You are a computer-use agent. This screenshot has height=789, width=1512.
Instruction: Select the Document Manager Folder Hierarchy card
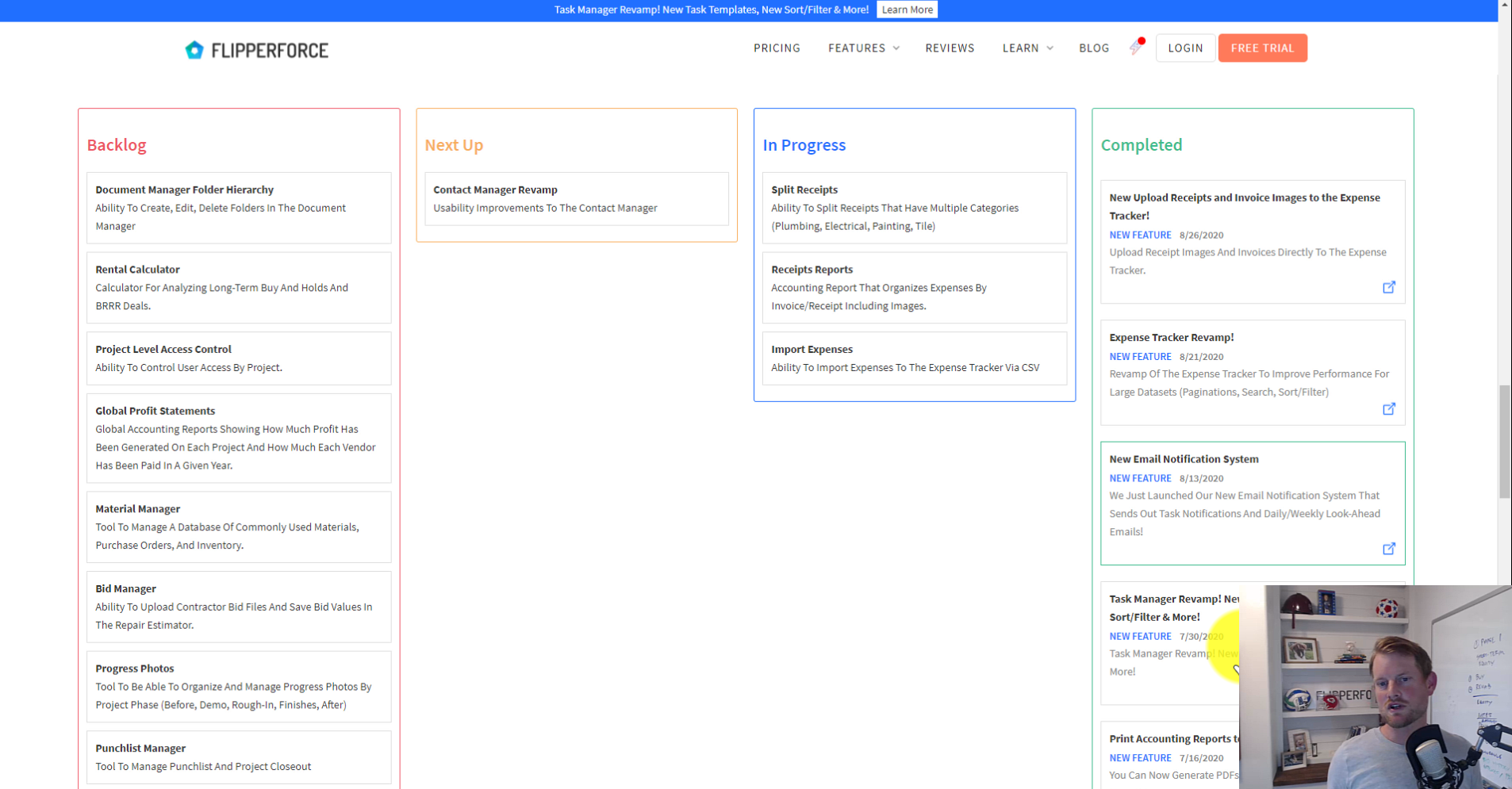tap(239, 208)
